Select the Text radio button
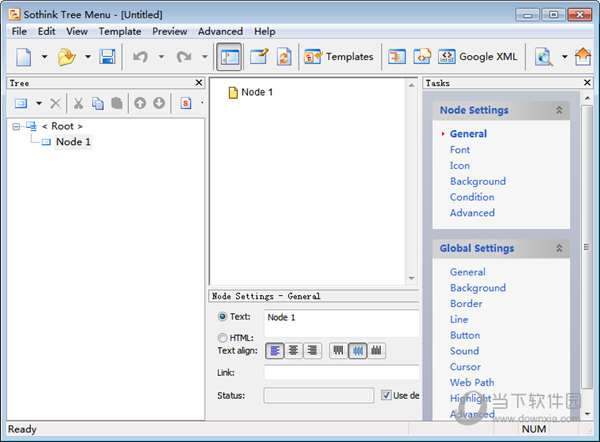The image size is (600, 442). (222, 317)
